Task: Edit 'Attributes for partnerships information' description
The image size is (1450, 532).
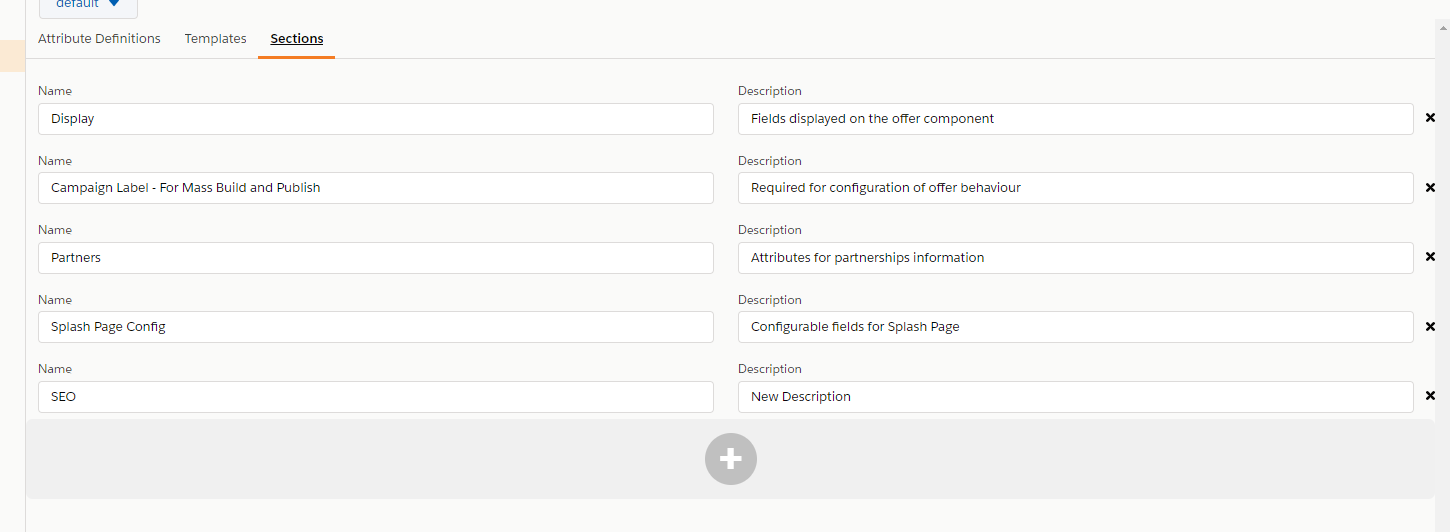Action: 1075,258
